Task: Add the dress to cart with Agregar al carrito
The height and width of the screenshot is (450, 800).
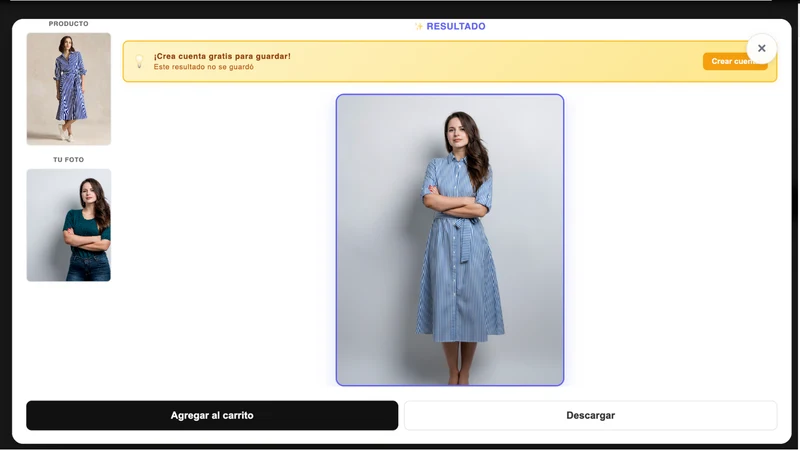Action: (212, 415)
